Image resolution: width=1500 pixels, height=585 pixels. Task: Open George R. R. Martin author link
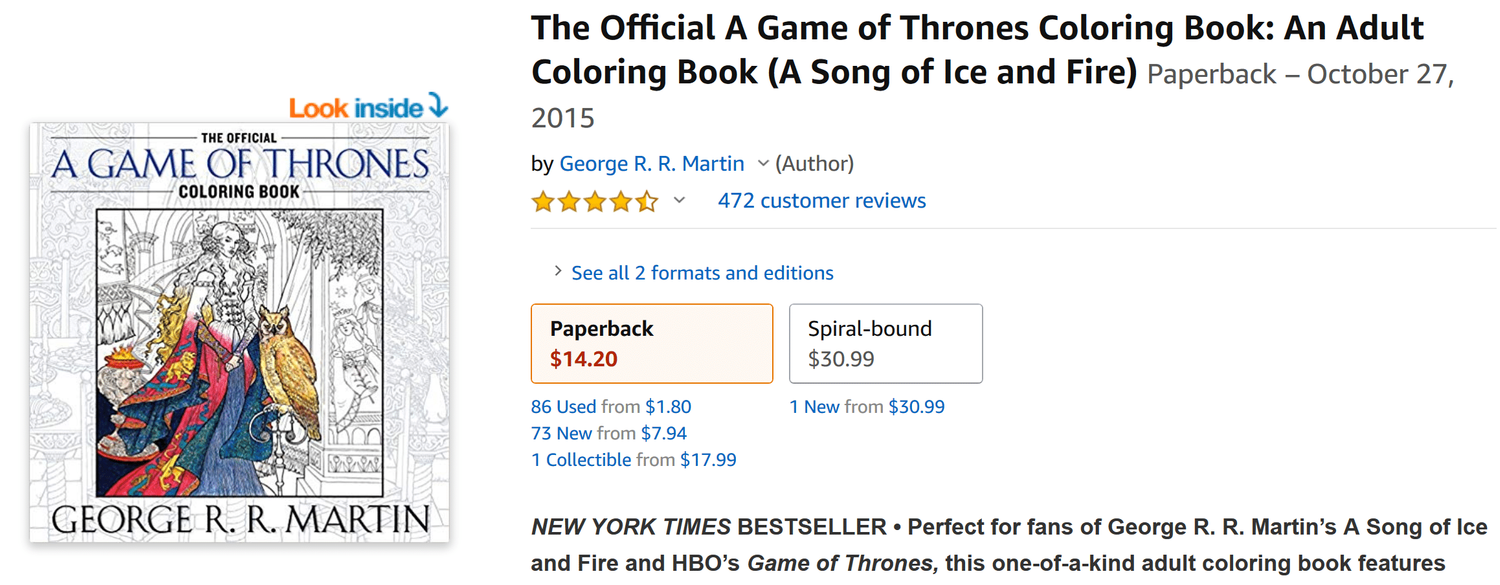point(652,163)
